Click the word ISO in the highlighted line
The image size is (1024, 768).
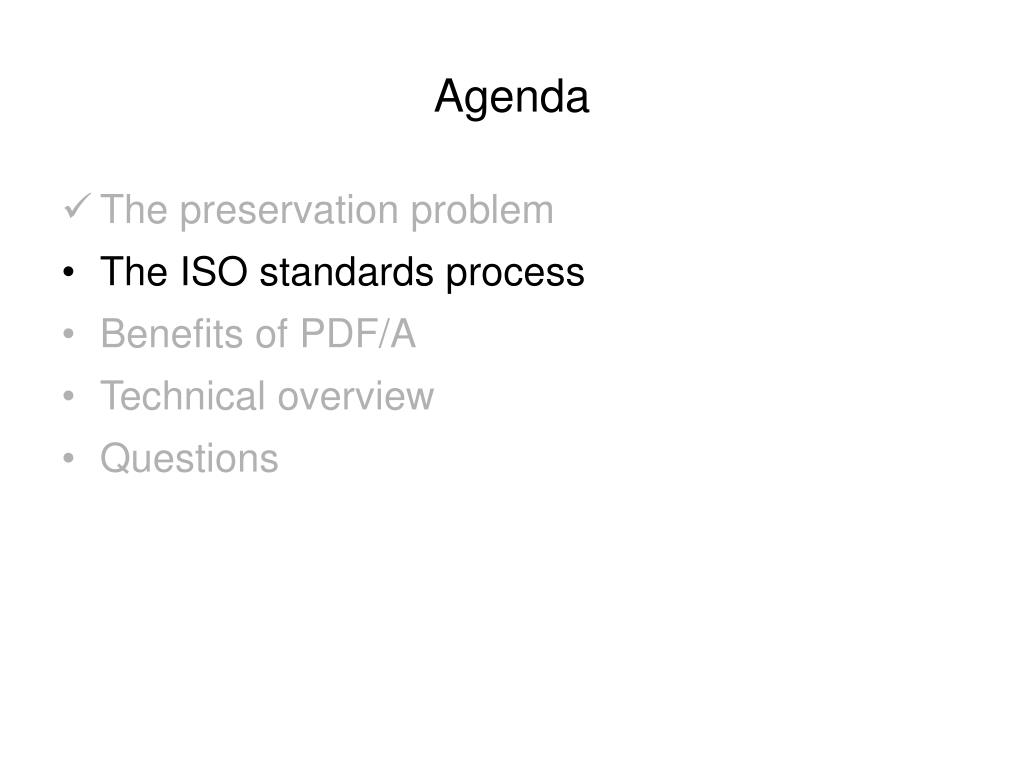tap(214, 272)
